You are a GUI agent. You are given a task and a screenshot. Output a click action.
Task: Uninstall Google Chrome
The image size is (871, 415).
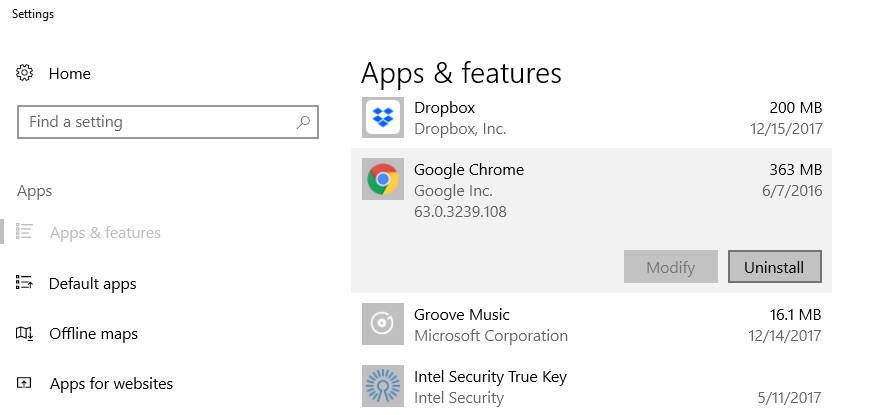tap(774, 267)
